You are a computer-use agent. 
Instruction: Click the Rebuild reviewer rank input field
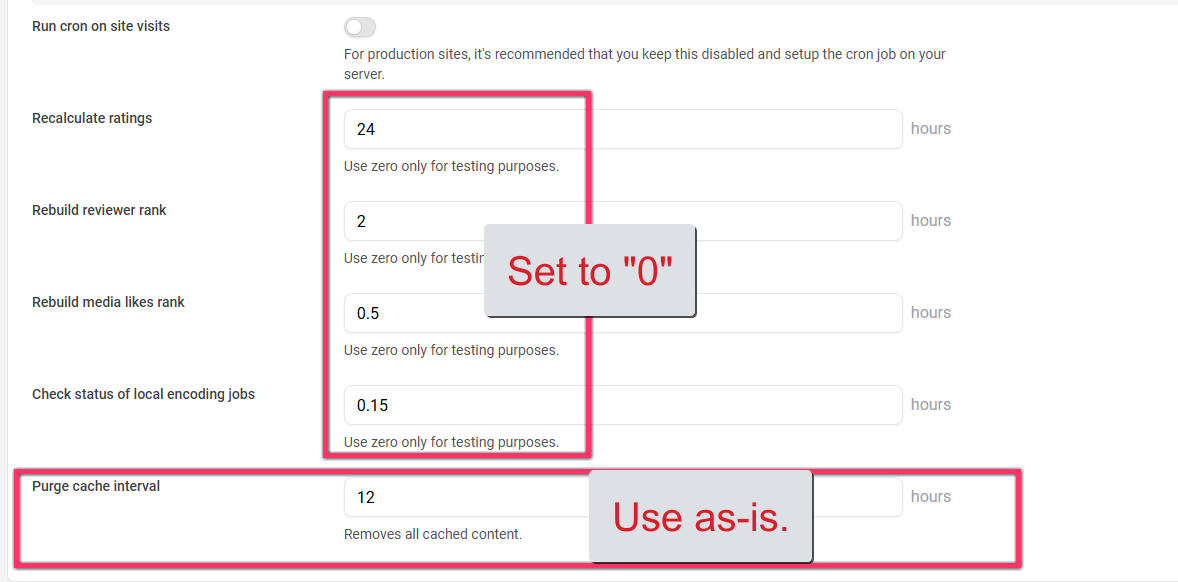point(623,221)
